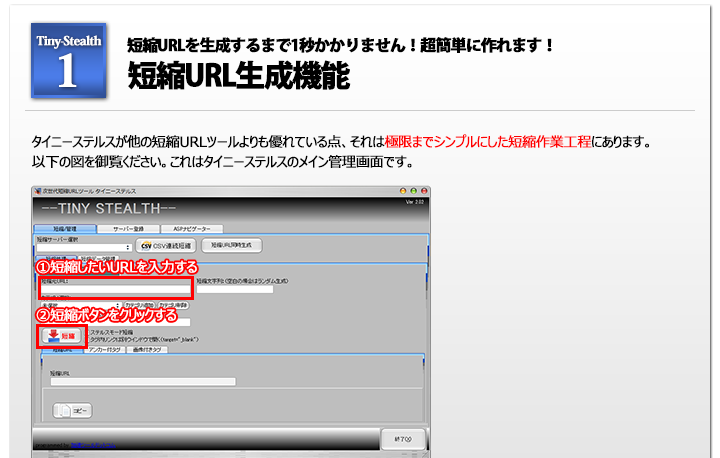Viewport: 720px width, 458px height.
Task: Switch to the アンカー付タグ tab
Action: (x=104, y=350)
